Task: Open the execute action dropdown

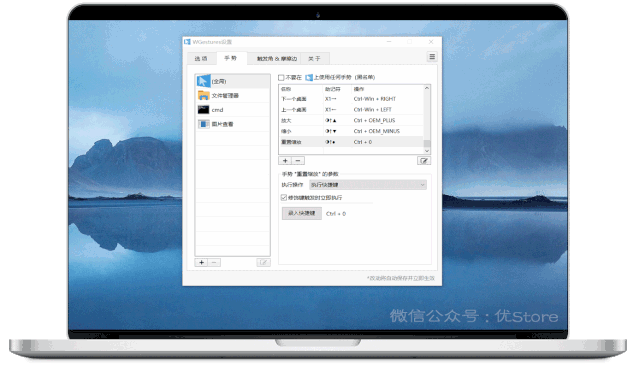Action: 368,185
